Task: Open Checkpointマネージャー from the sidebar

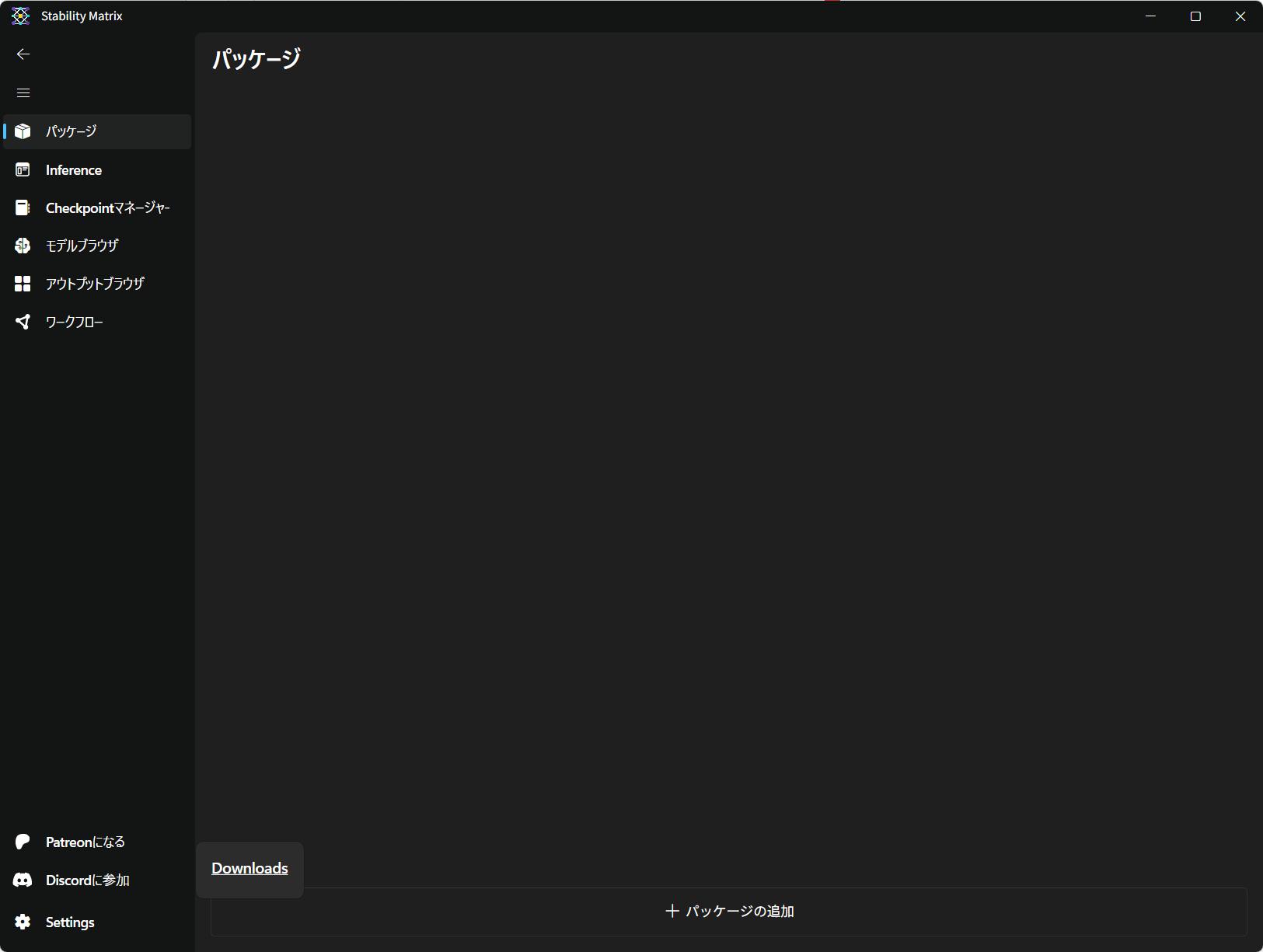Action: (x=107, y=208)
